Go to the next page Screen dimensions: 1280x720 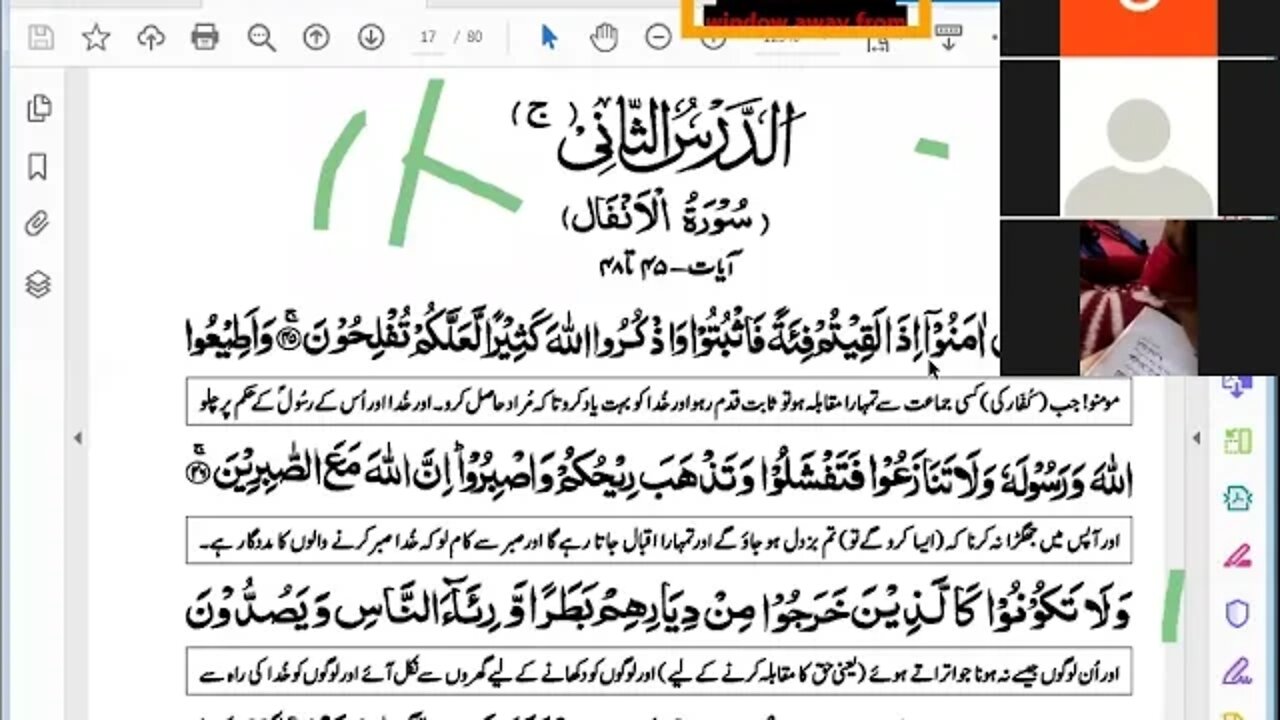[371, 39]
